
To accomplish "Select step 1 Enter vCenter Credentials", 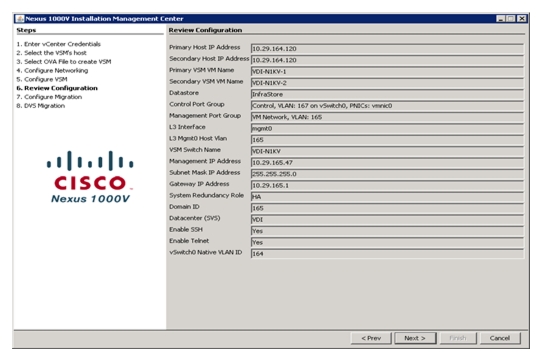I will [x=59, y=44].
